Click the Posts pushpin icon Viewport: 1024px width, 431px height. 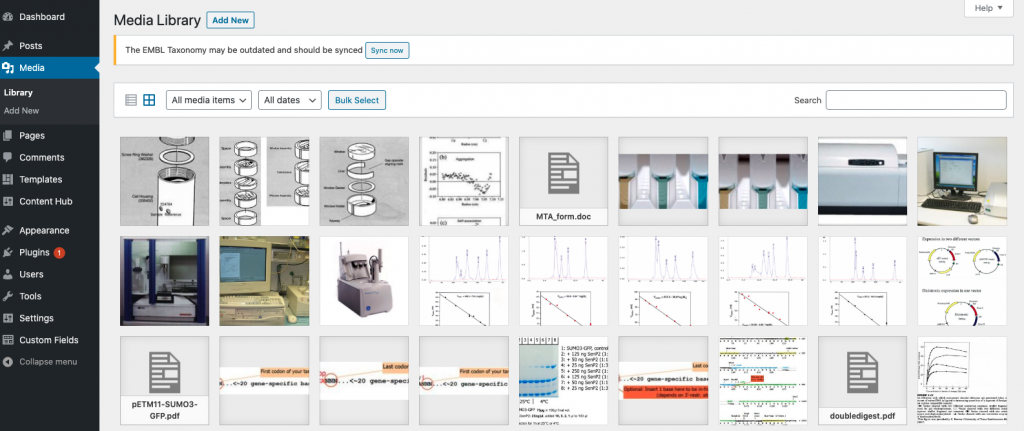[8, 46]
